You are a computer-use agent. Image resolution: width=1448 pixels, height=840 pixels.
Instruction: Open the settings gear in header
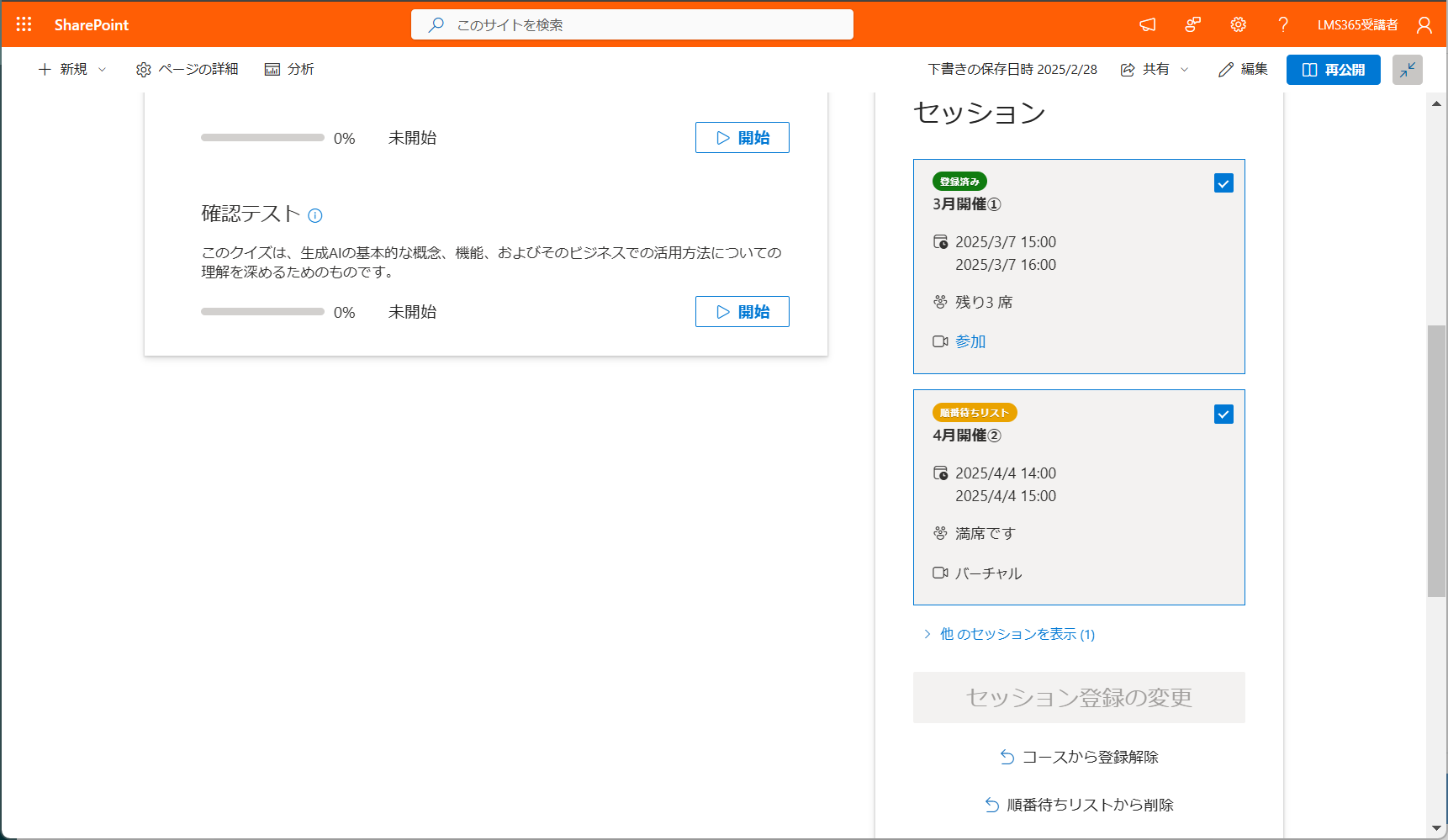point(1239,24)
